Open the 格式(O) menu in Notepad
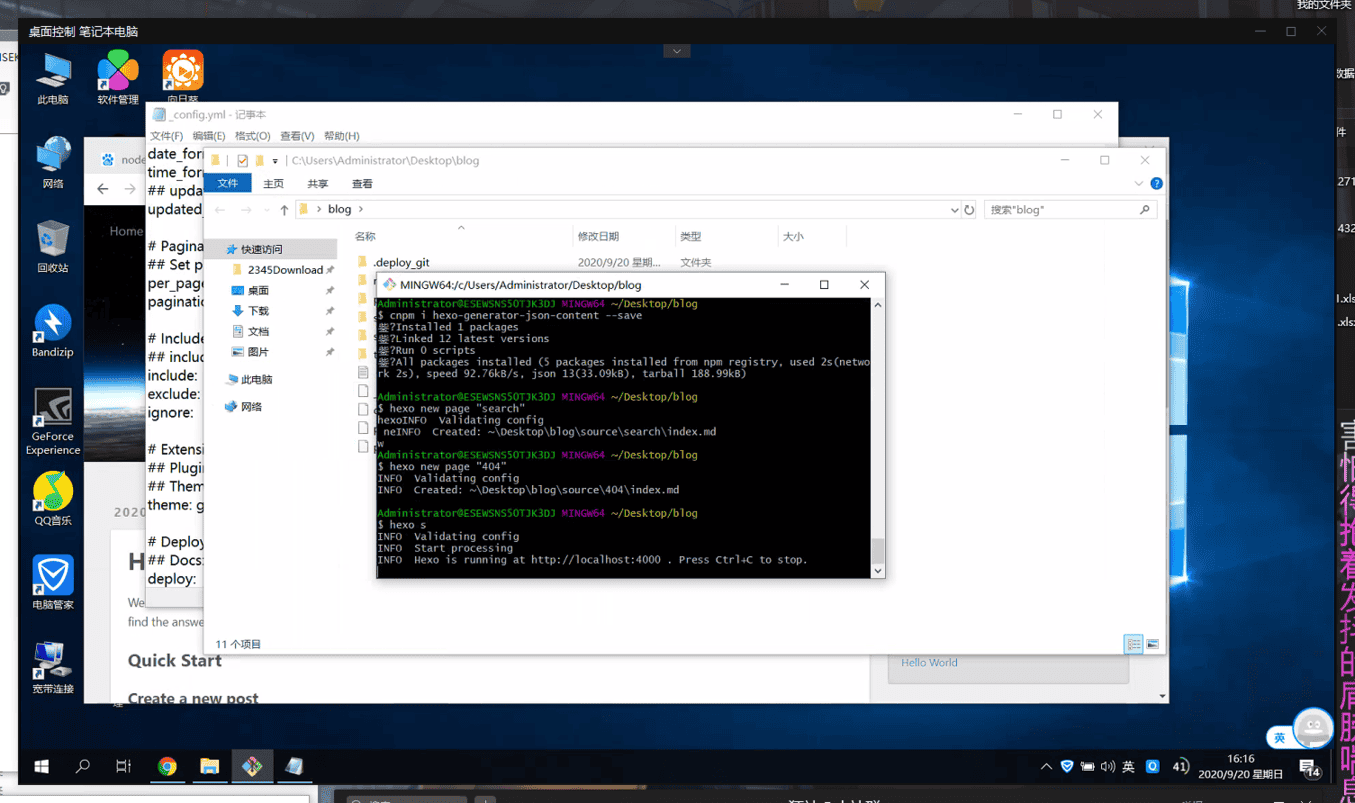Screen dimensions: 1355x803 click(252, 136)
